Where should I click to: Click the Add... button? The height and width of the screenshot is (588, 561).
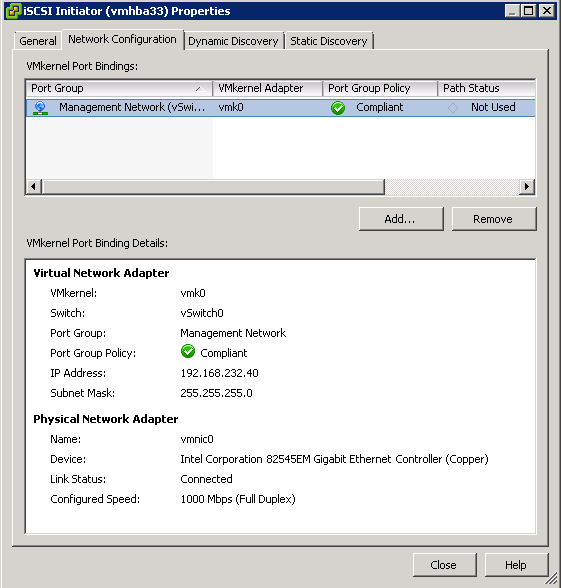(x=401, y=219)
